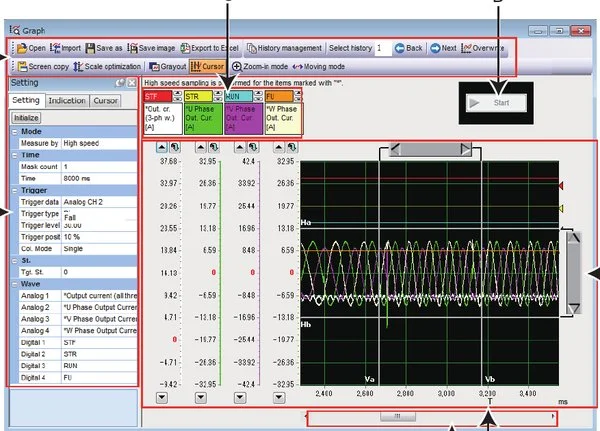Open Trigger type Fall dropdown
Image resolution: width=600 pixels, height=431 pixels.
point(99,214)
